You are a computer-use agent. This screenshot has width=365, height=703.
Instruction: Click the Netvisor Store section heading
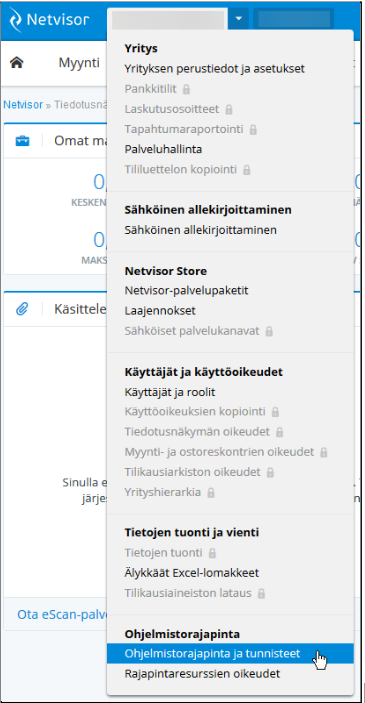pos(165,271)
